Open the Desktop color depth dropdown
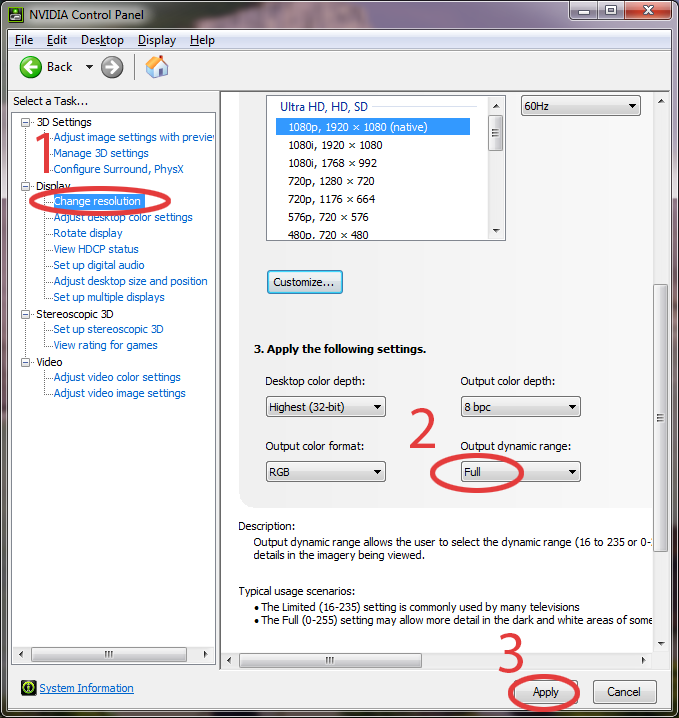This screenshot has height=718, width=679. [326, 407]
